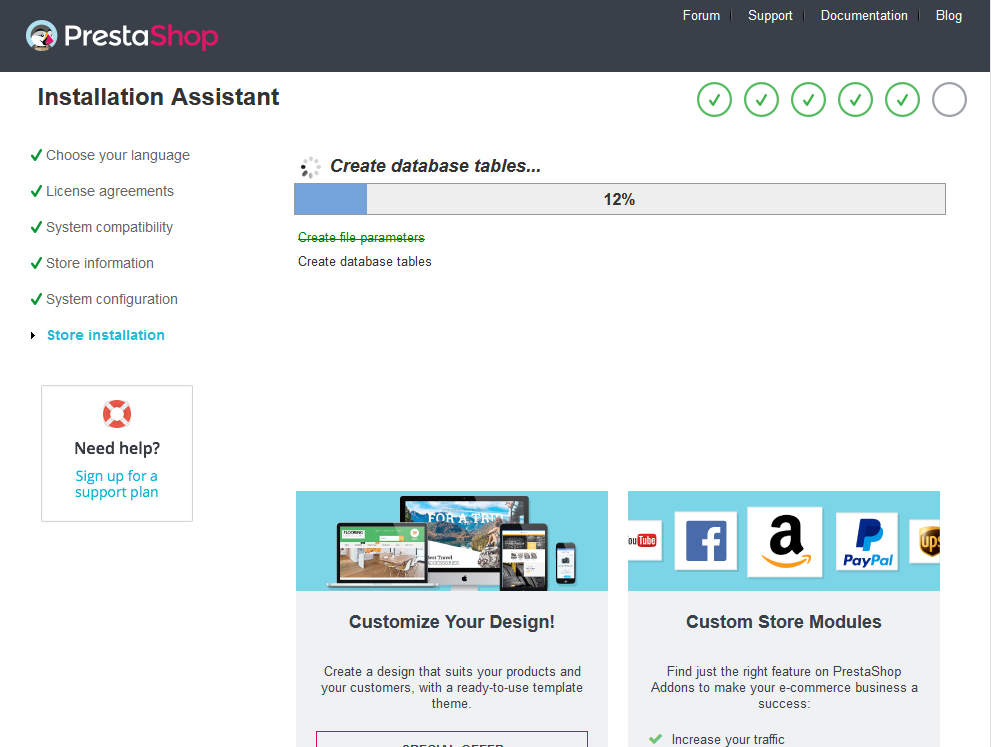Click the Customize Your Design! heading

452,622
